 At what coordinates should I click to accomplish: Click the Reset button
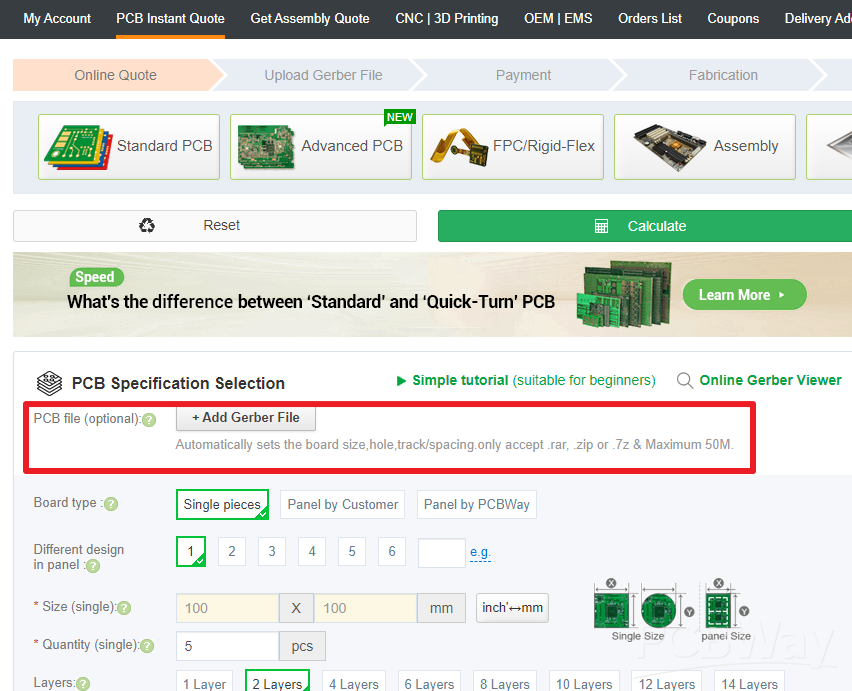click(215, 226)
